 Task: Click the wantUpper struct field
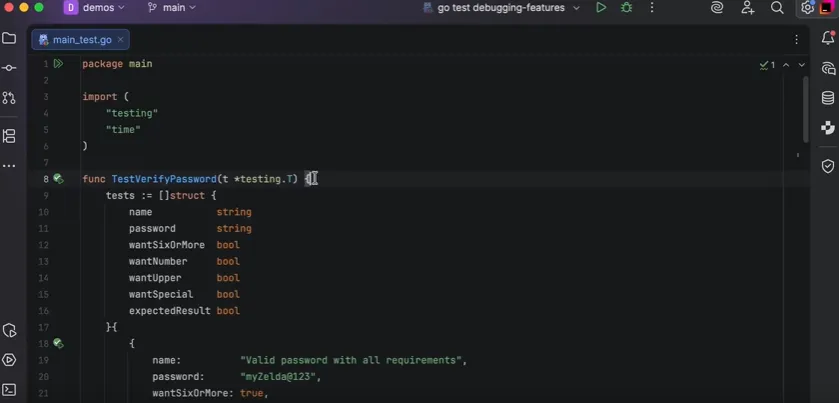point(155,278)
